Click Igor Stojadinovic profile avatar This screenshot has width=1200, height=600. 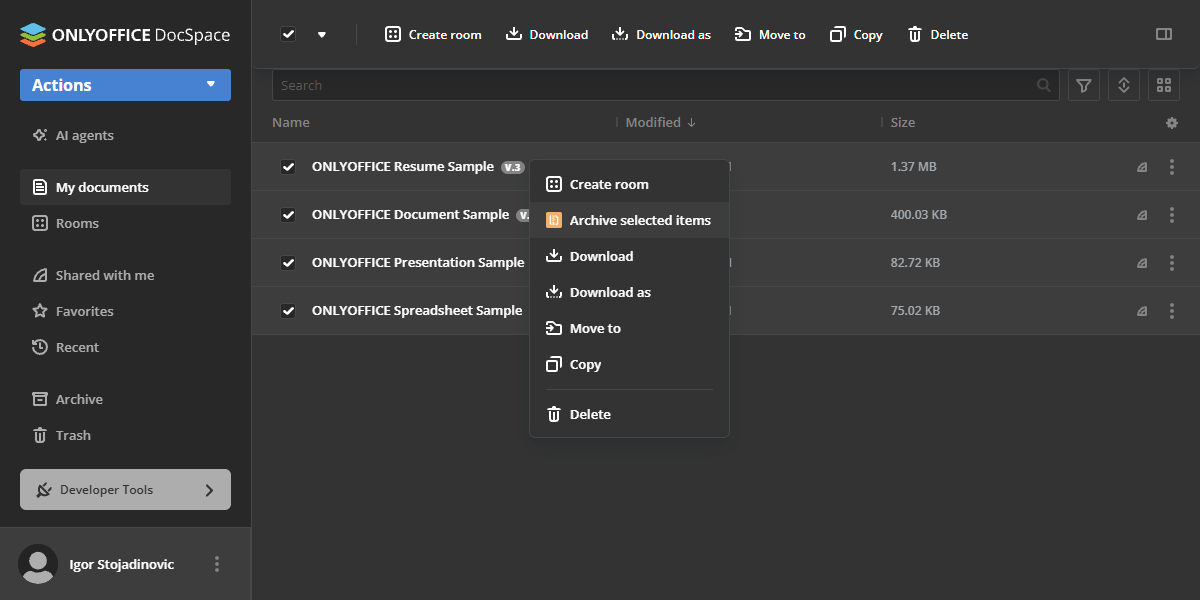tap(39, 564)
